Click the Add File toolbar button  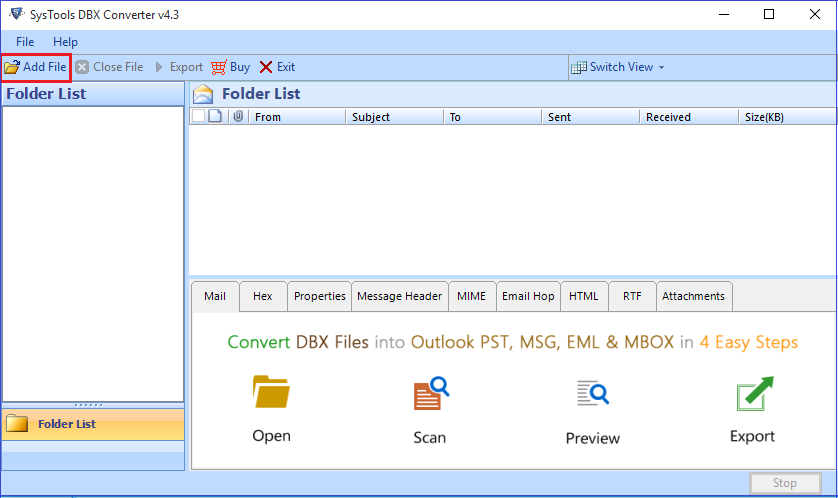click(x=35, y=67)
